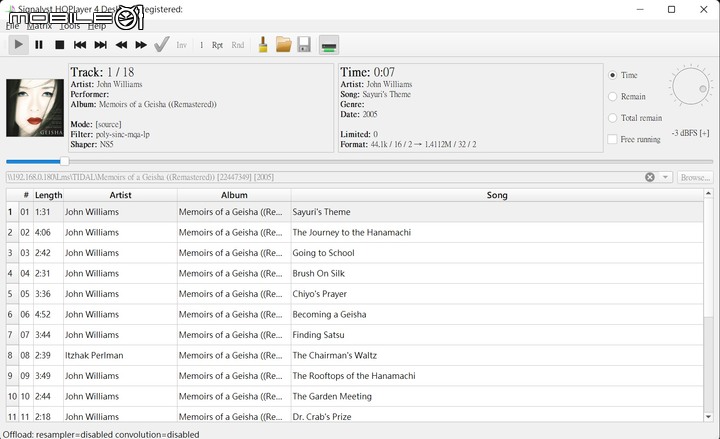The height and width of the screenshot is (439, 720).
Task: Toggle the Rnd random playback button
Action: (237, 45)
